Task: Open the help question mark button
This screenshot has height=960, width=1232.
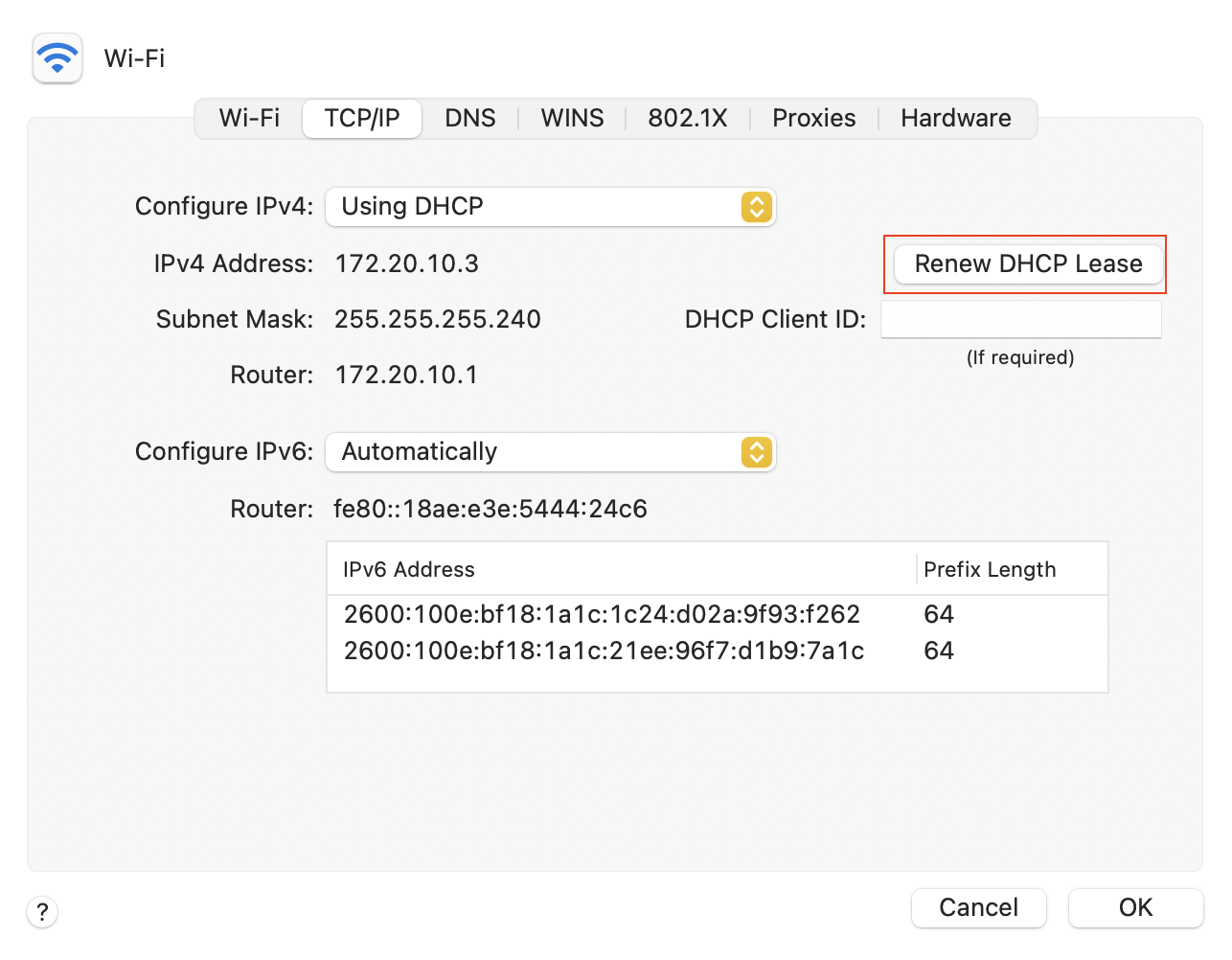Action: [x=42, y=912]
